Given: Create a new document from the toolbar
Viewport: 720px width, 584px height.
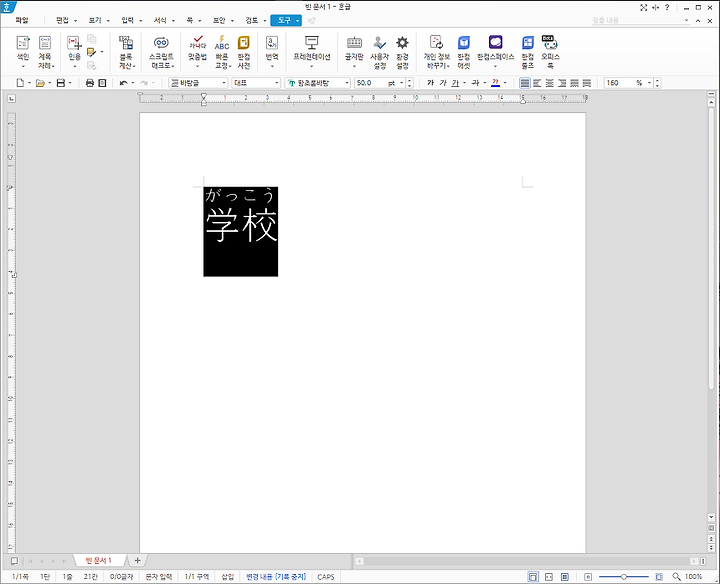Looking at the screenshot, I should point(20,83).
